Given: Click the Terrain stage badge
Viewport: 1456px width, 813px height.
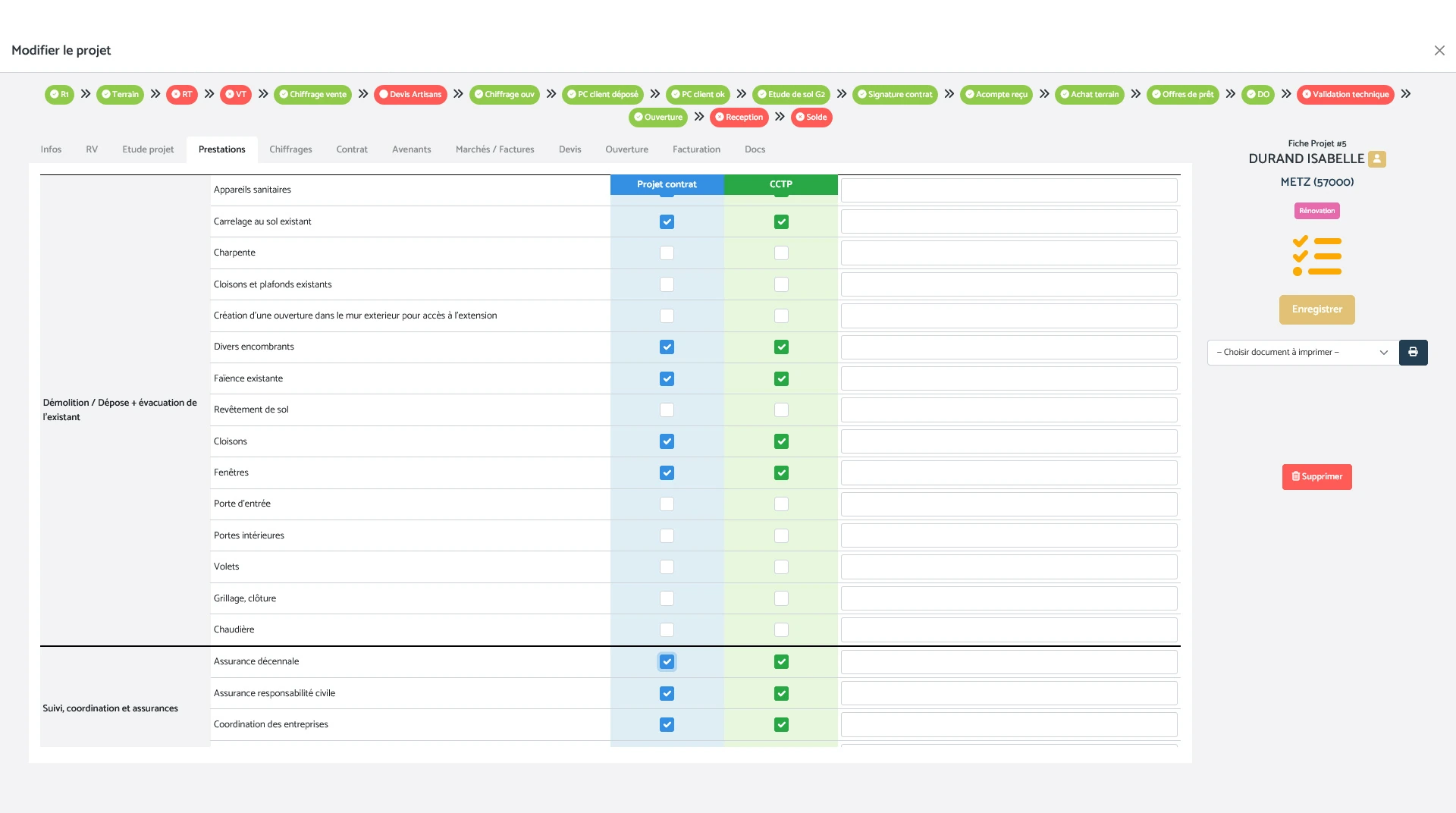Looking at the screenshot, I should click(120, 95).
